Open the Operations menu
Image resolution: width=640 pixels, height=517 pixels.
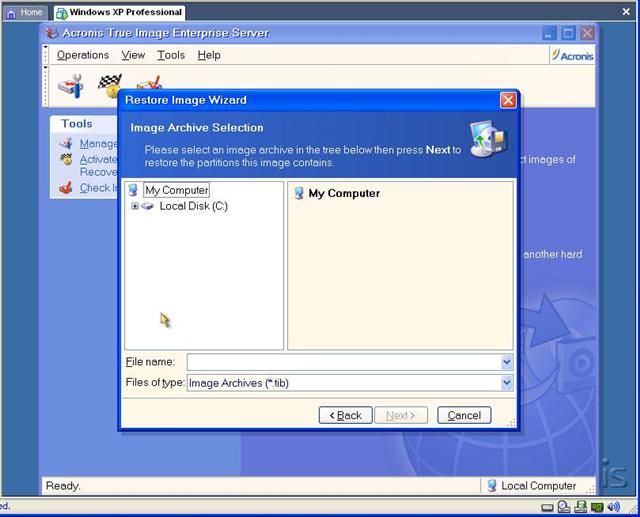click(x=83, y=55)
